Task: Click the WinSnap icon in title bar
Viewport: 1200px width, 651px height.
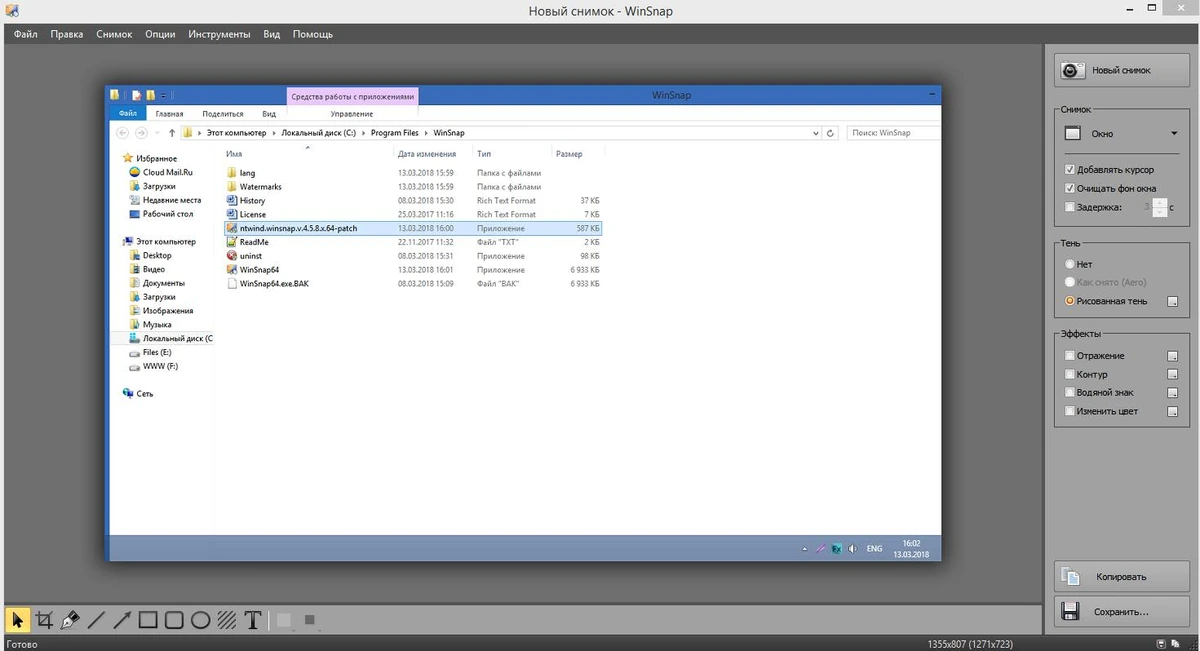Action: coord(11,10)
